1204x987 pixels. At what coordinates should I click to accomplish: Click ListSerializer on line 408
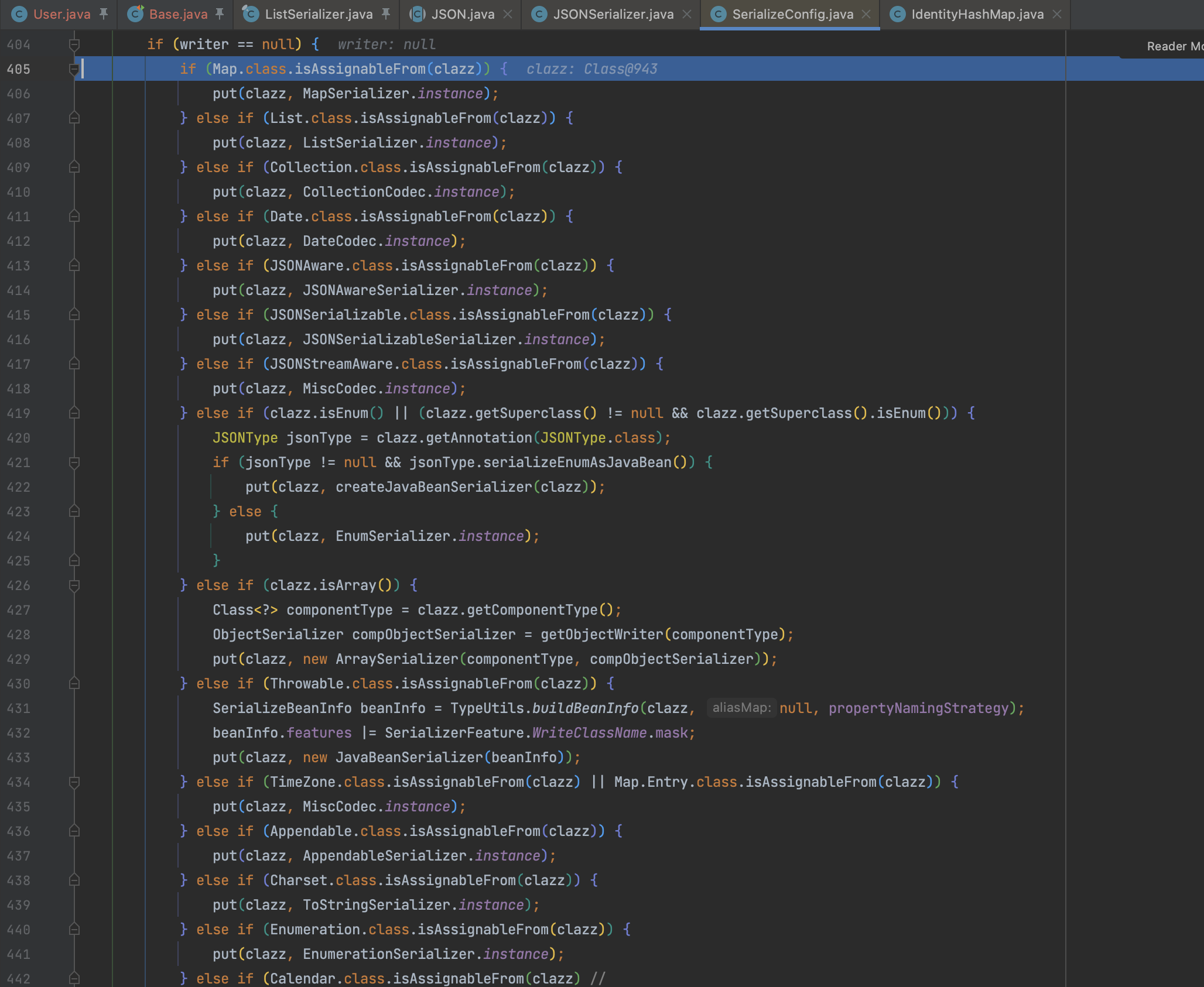pos(360,143)
